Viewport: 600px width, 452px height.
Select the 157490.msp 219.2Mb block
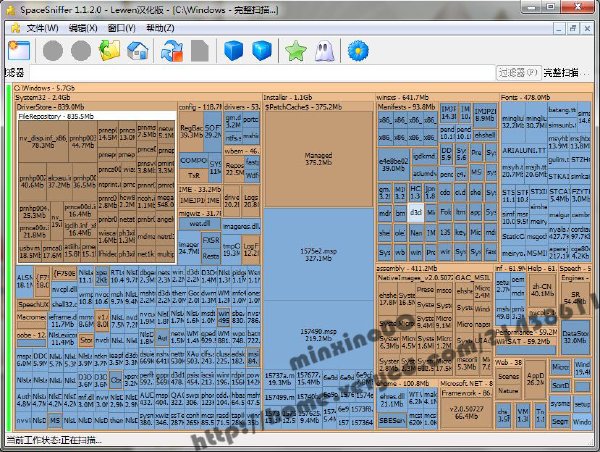pos(318,335)
